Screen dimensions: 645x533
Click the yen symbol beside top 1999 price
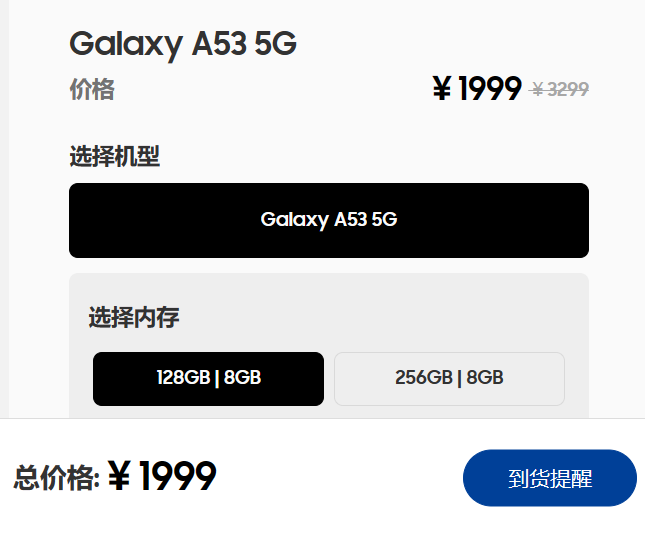point(442,90)
